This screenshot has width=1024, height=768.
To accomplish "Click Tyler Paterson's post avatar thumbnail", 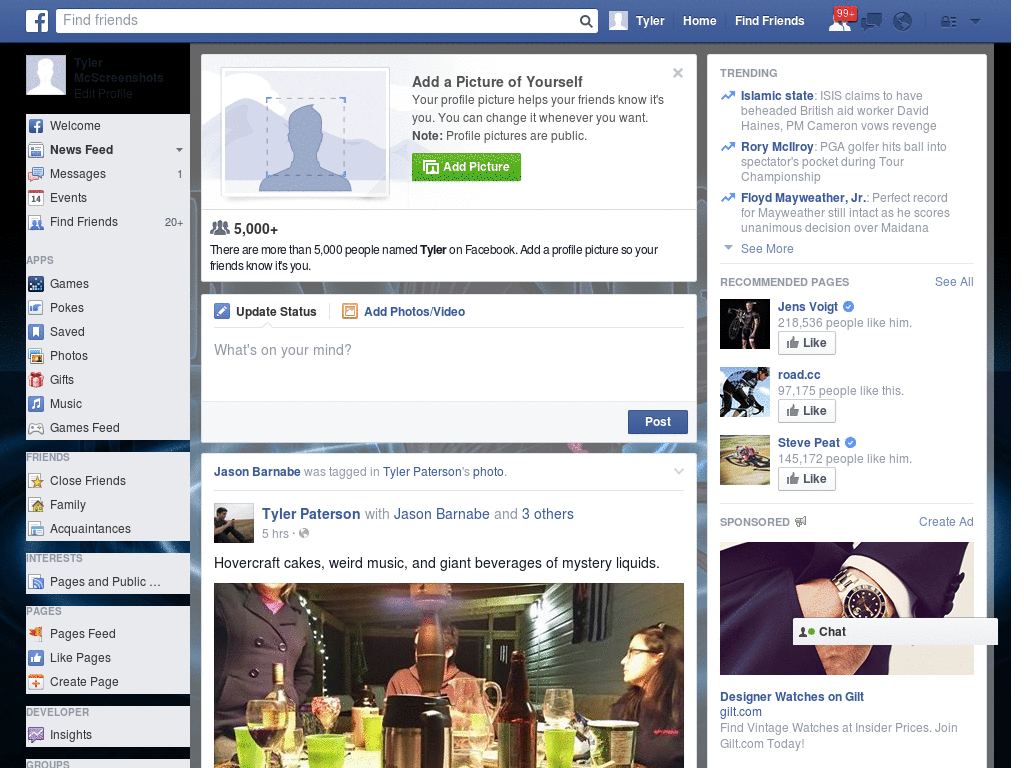I will [x=234, y=523].
